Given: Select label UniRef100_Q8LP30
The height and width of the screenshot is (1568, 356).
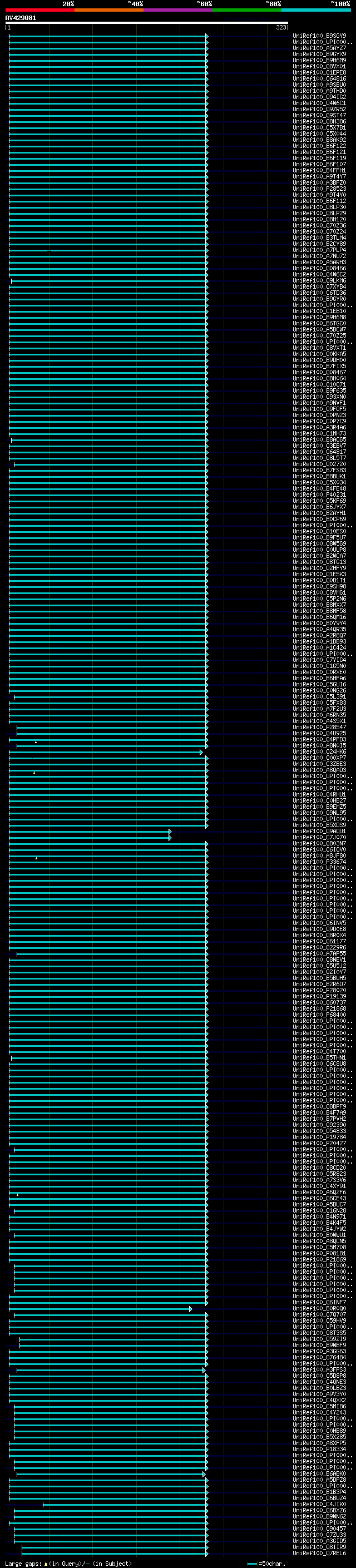Looking at the screenshot, I should coord(319,207).
